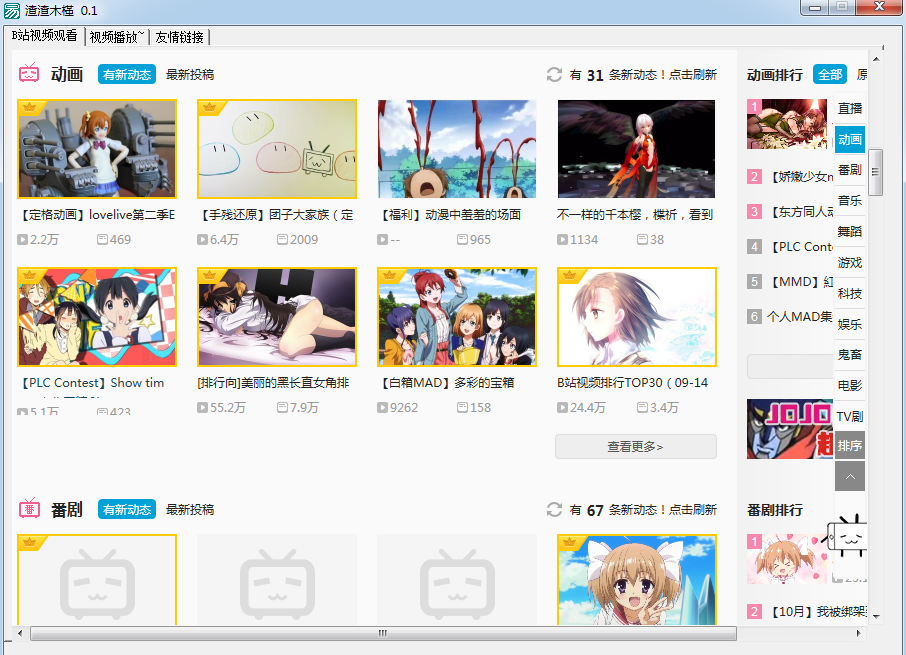
Task: Open the rank 1 thumbnail in 动画排行
Action: click(x=787, y=124)
